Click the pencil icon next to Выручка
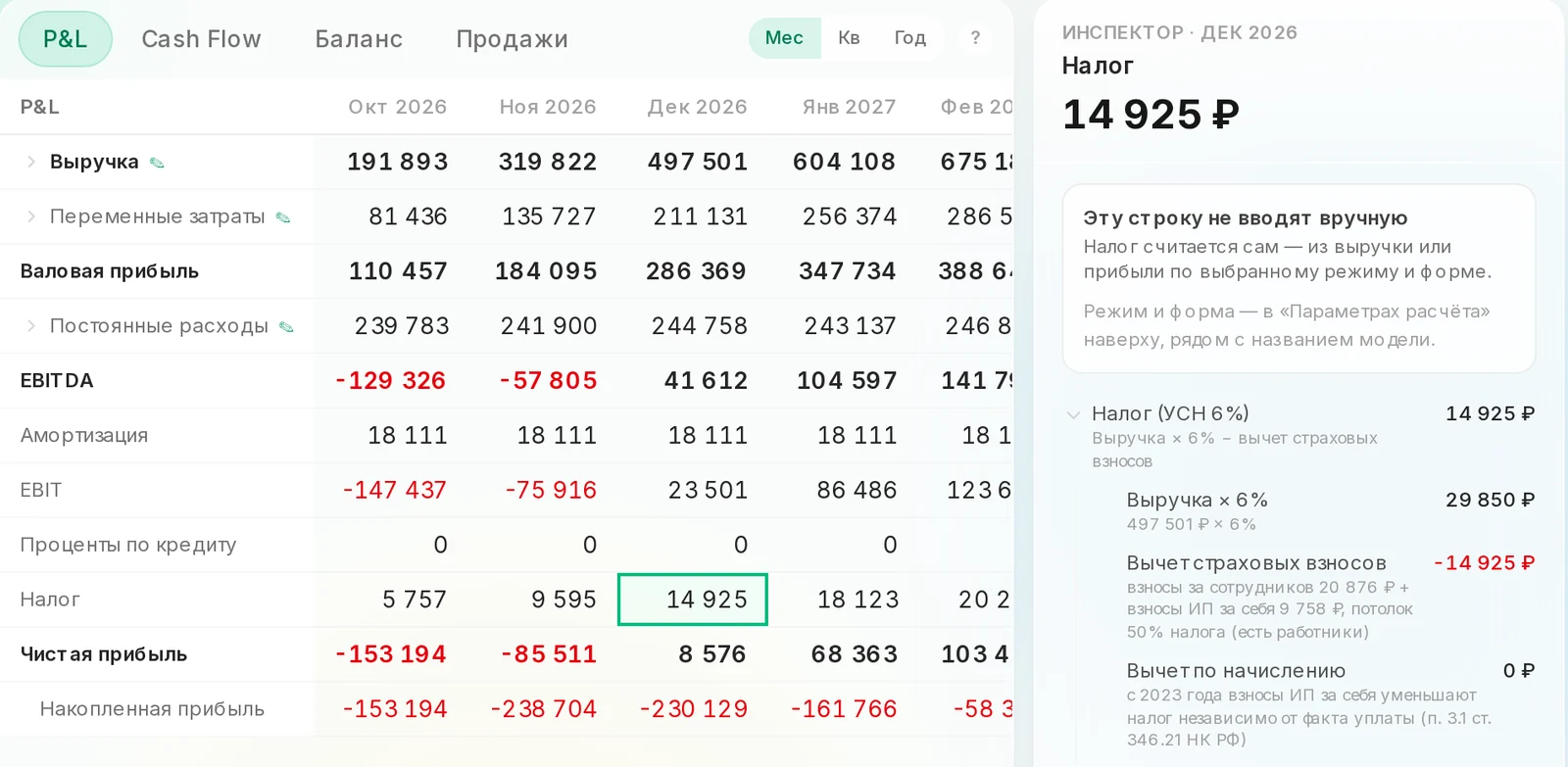 point(157,163)
